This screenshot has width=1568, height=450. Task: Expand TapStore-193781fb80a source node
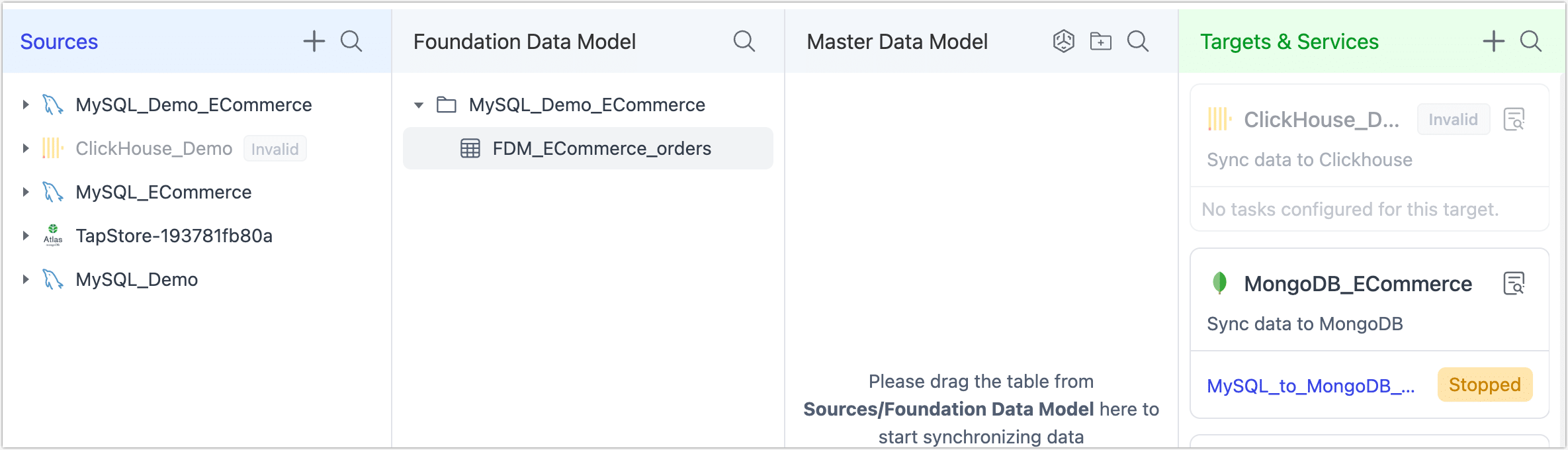(x=25, y=236)
